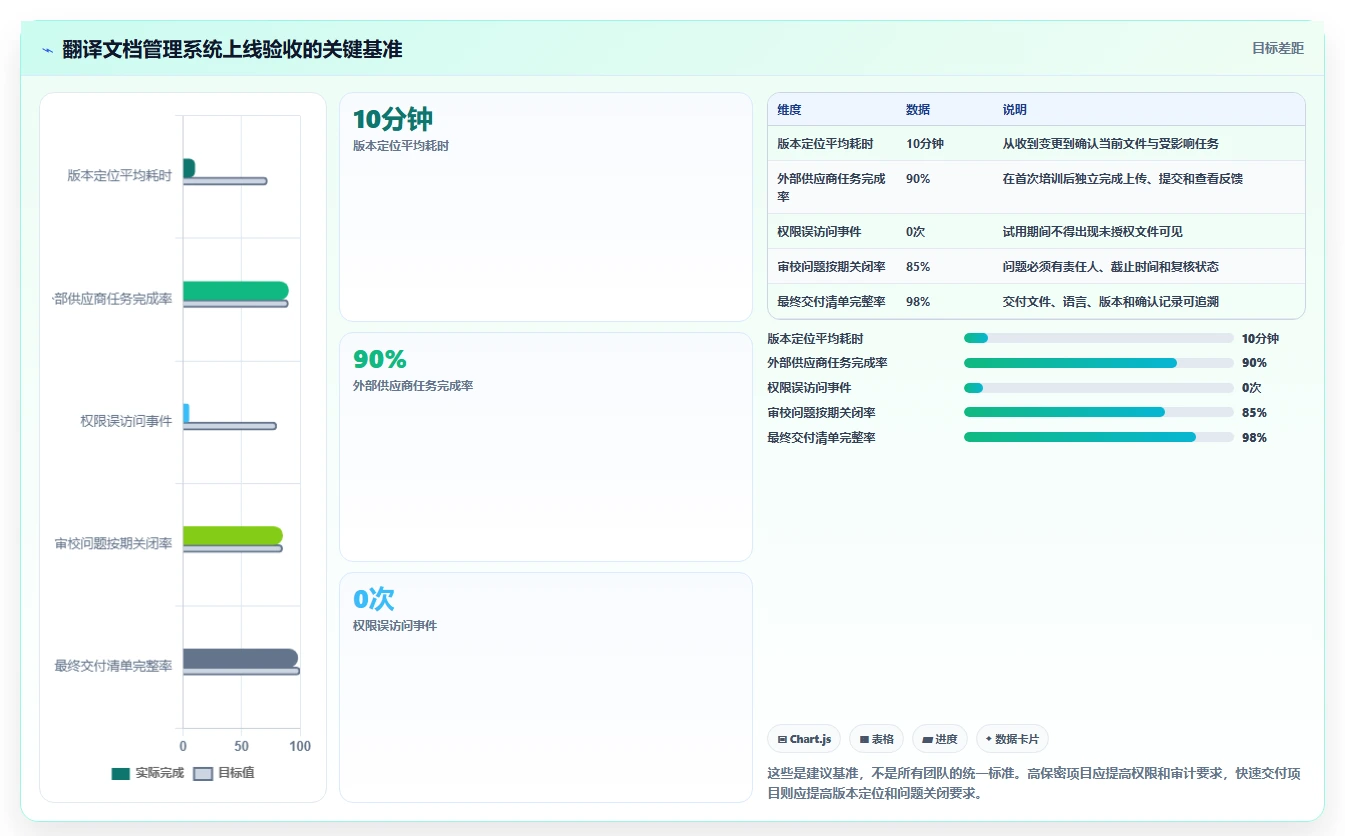Click the 权限误访问事件 target value bar
This screenshot has height=836, width=1345.
point(229,426)
